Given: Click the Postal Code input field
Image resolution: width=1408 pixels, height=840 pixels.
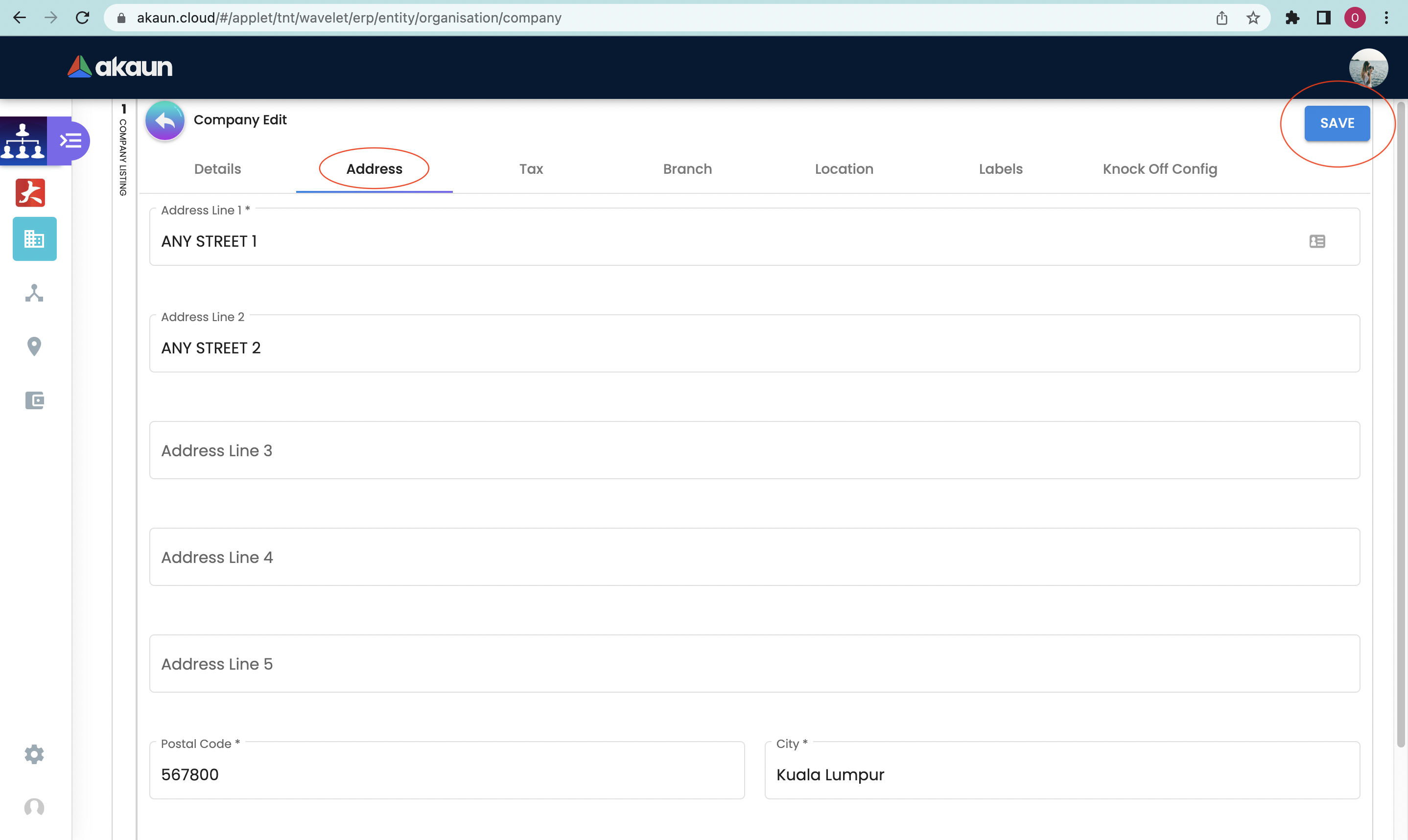Looking at the screenshot, I should pyautogui.click(x=446, y=774).
